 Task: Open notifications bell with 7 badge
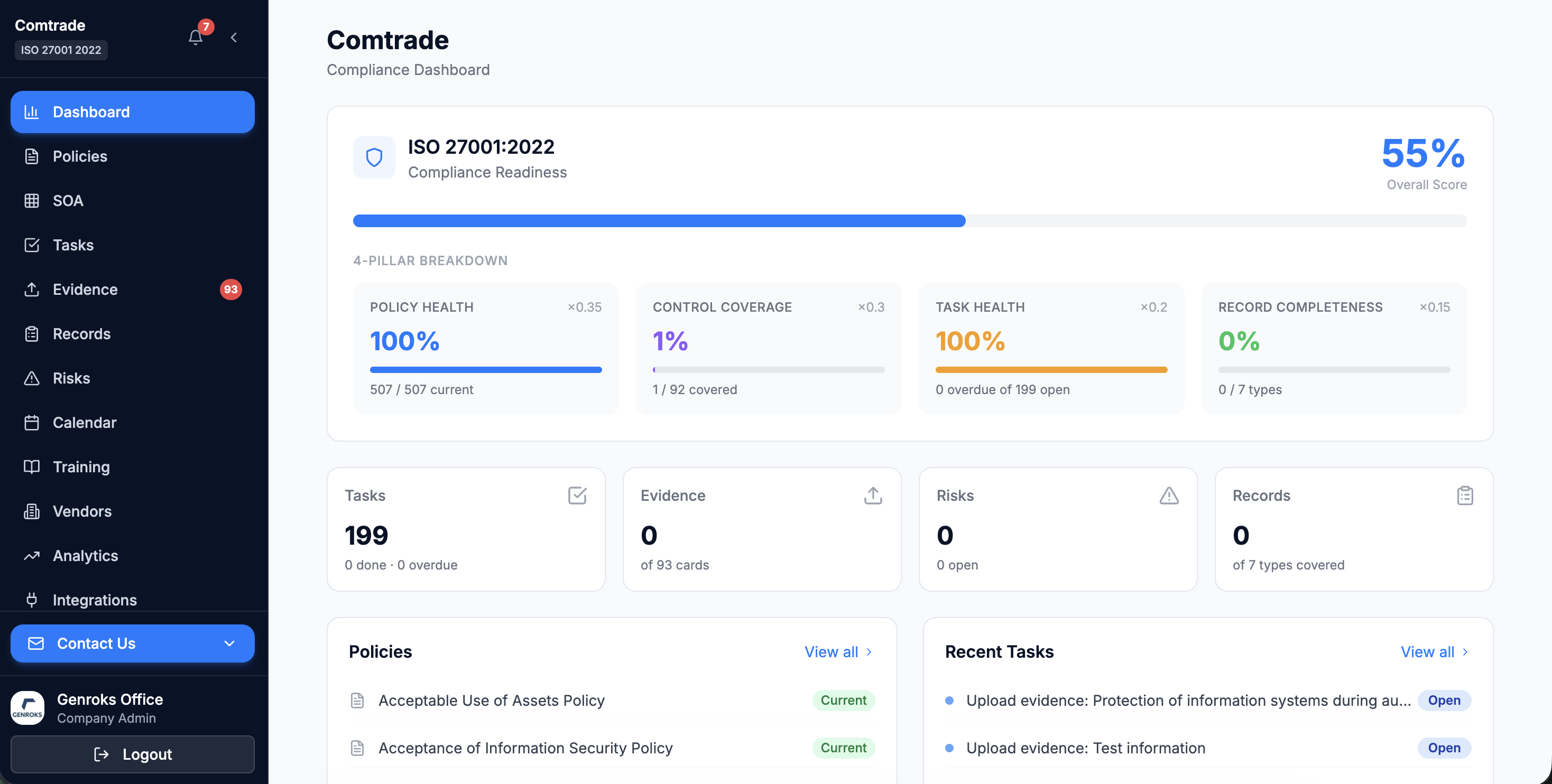coord(196,37)
